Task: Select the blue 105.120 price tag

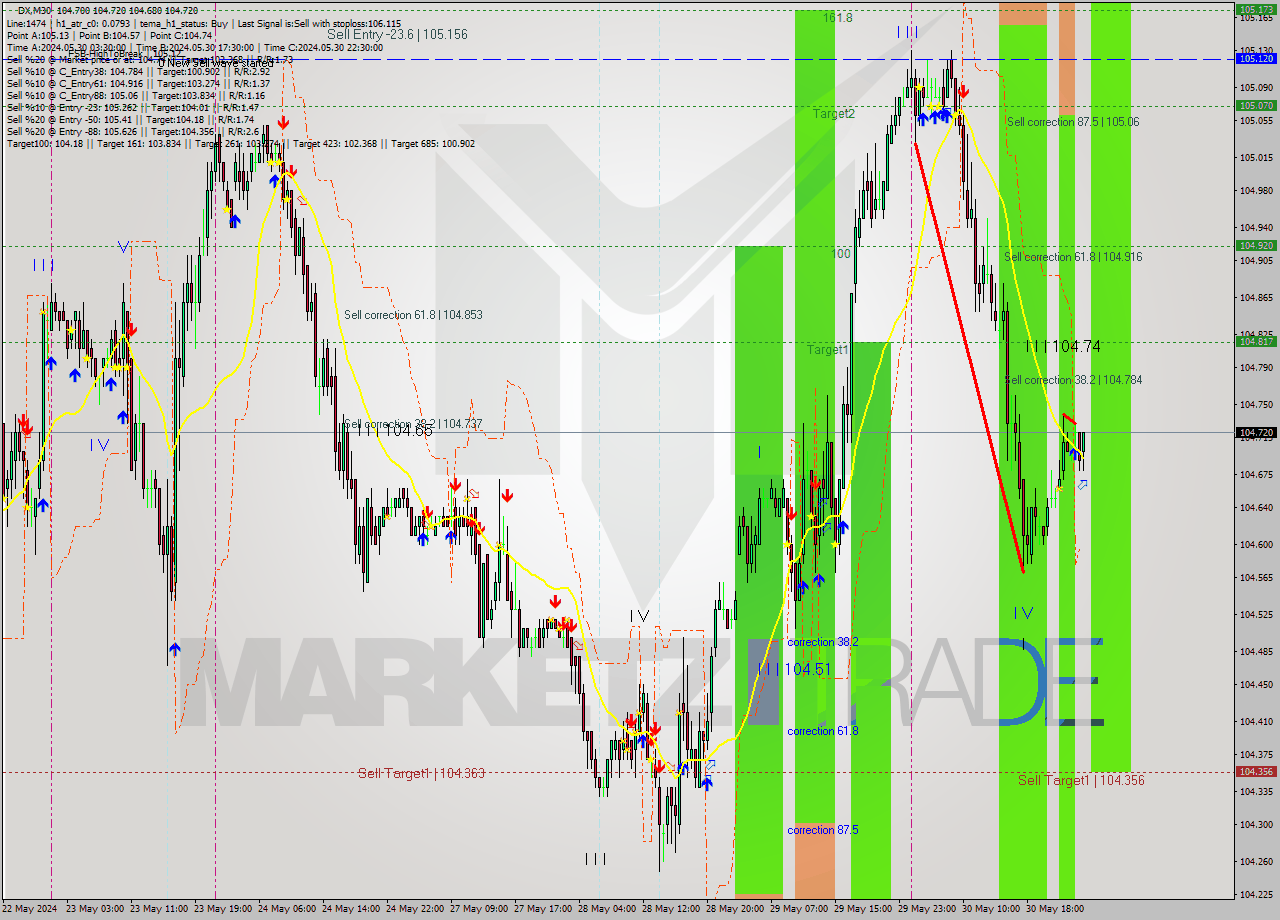Action: 1256,59
